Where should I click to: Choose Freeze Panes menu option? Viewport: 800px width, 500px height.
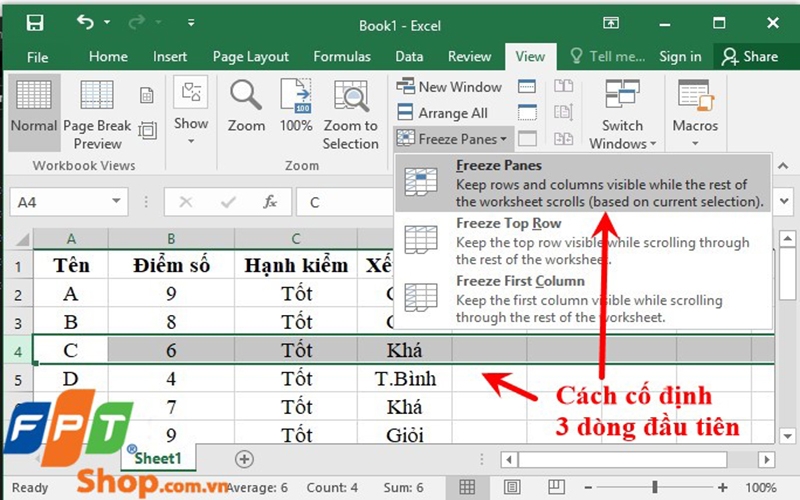click(583, 183)
